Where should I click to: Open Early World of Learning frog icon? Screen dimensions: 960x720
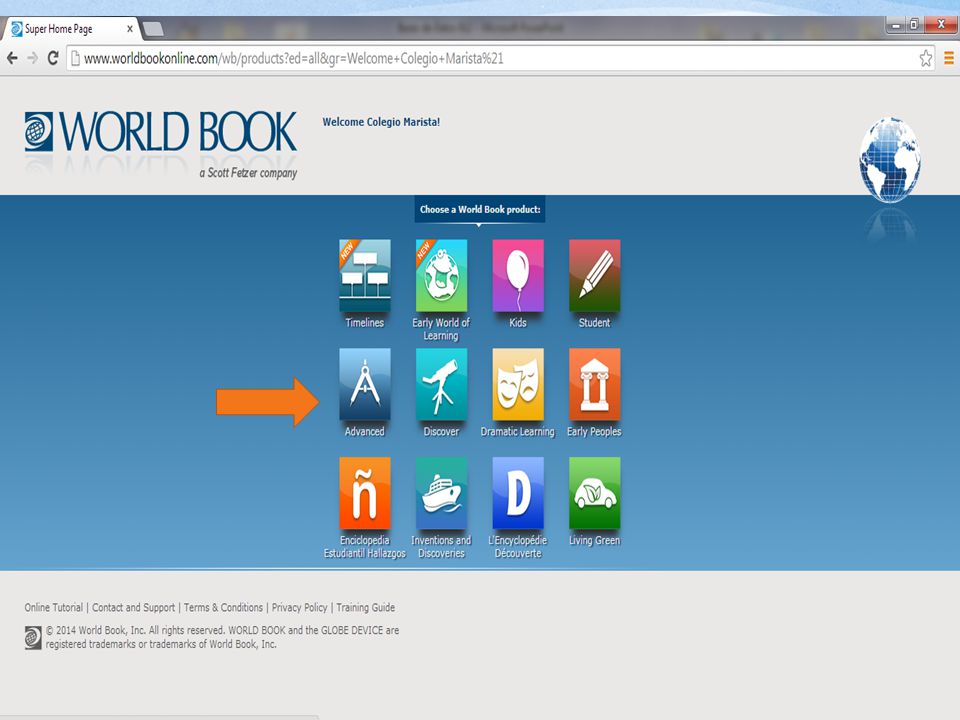click(x=441, y=276)
